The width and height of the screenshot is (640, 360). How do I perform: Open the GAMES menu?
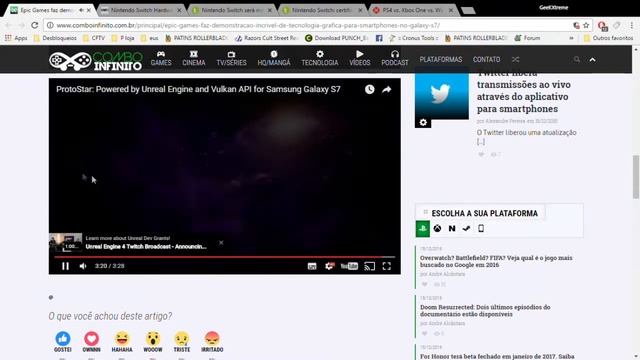coord(161,59)
